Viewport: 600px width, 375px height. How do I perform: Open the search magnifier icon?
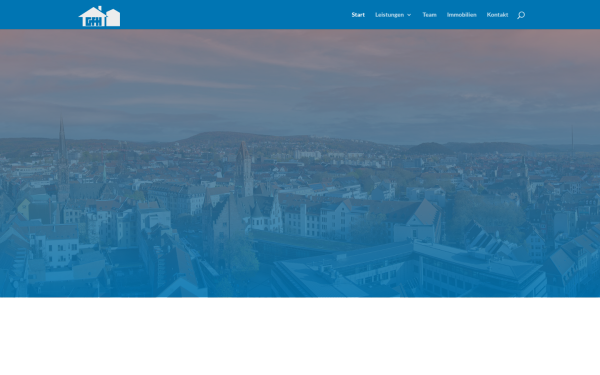click(x=521, y=15)
